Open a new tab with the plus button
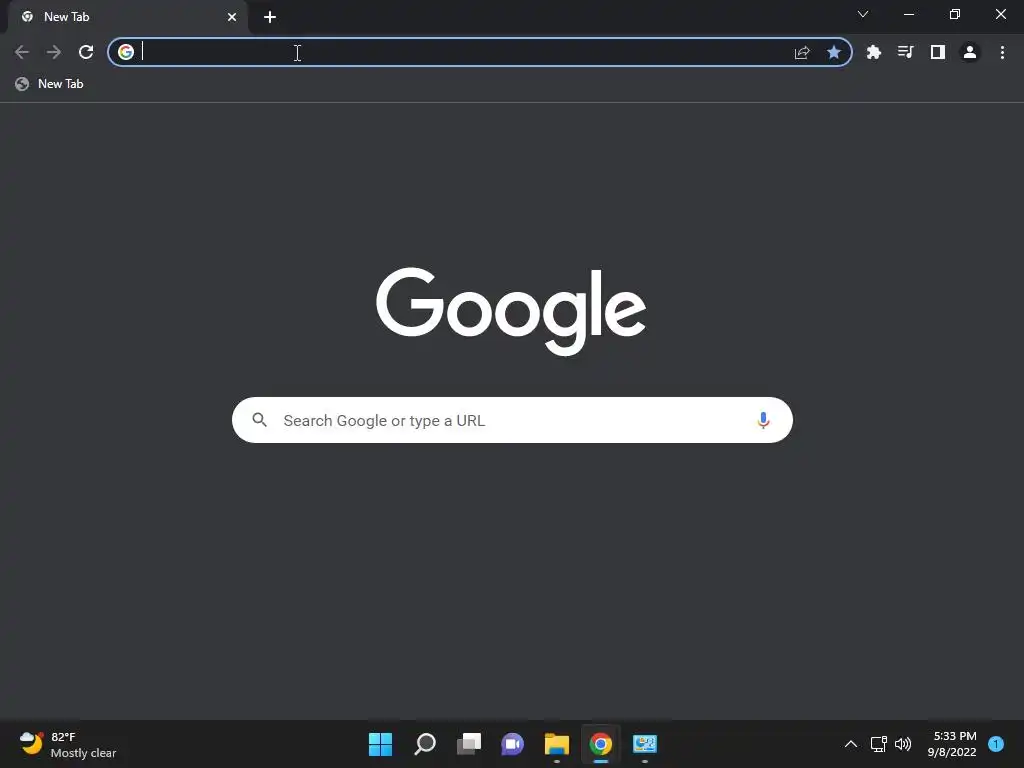Image resolution: width=1024 pixels, height=768 pixels. (x=270, y=17)
